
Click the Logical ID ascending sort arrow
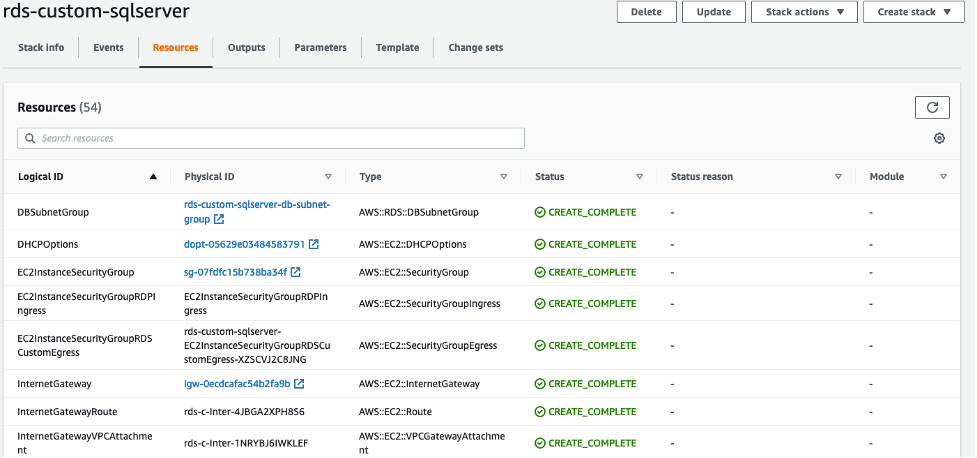coord(153,177)
